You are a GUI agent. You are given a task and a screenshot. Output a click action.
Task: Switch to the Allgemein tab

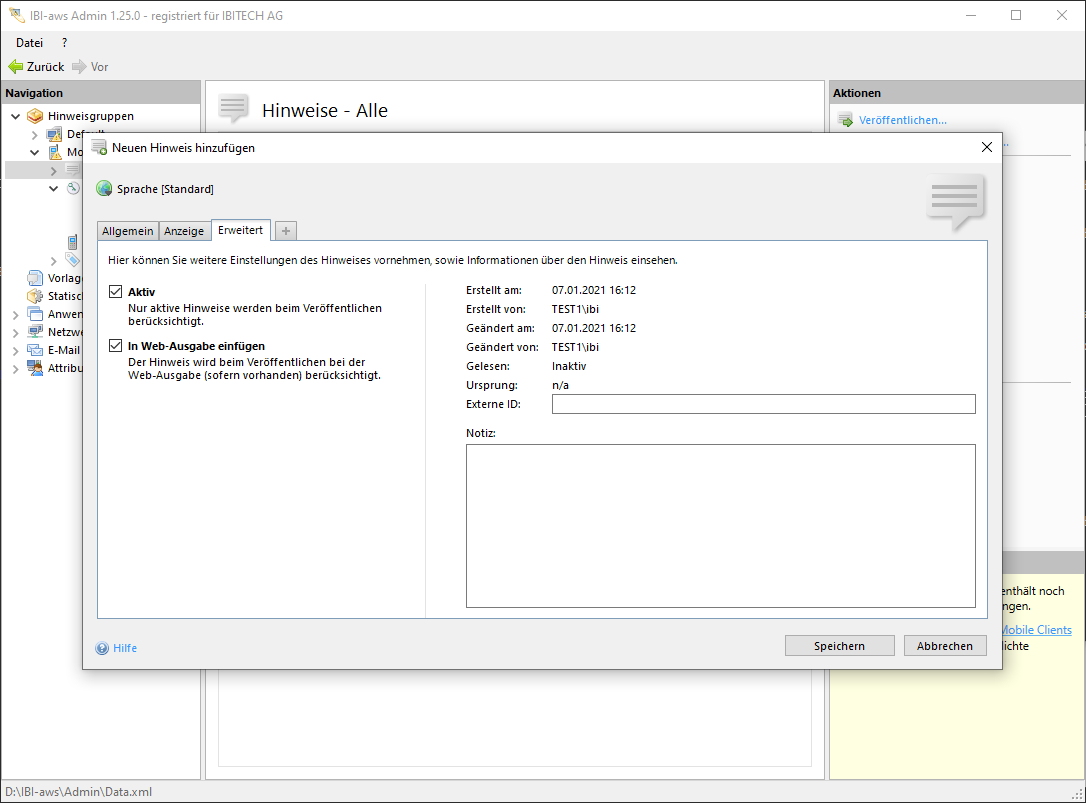pyautogui.click(x=128, y=231)
